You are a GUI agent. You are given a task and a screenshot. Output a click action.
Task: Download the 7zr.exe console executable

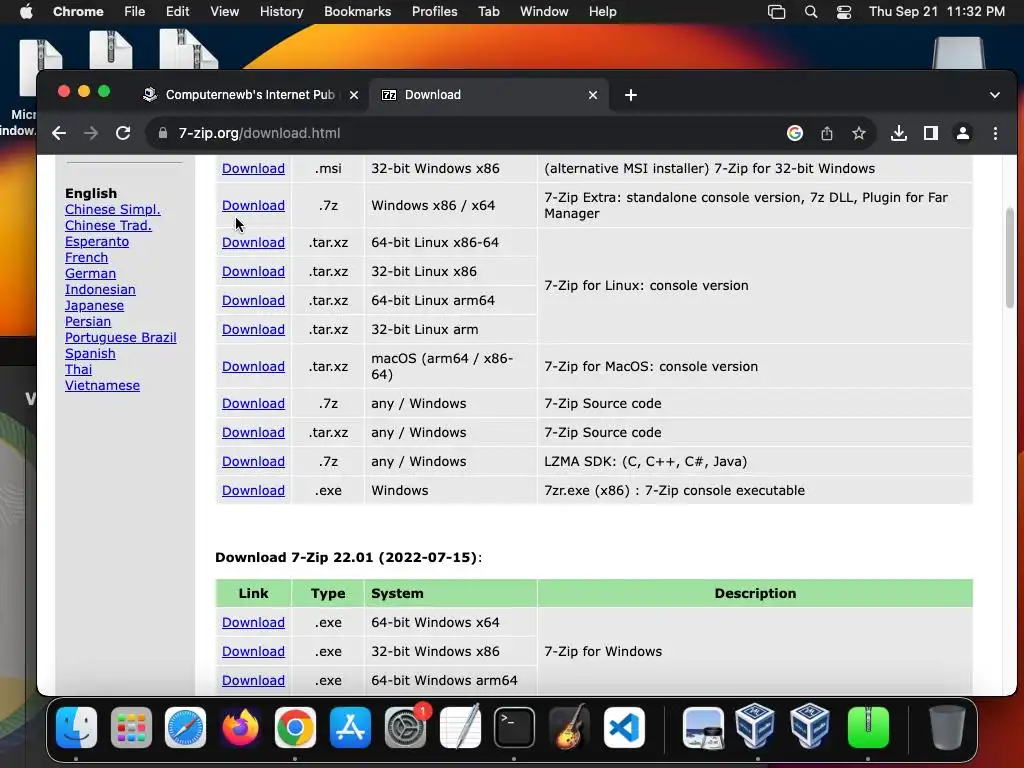click(253, 490)
